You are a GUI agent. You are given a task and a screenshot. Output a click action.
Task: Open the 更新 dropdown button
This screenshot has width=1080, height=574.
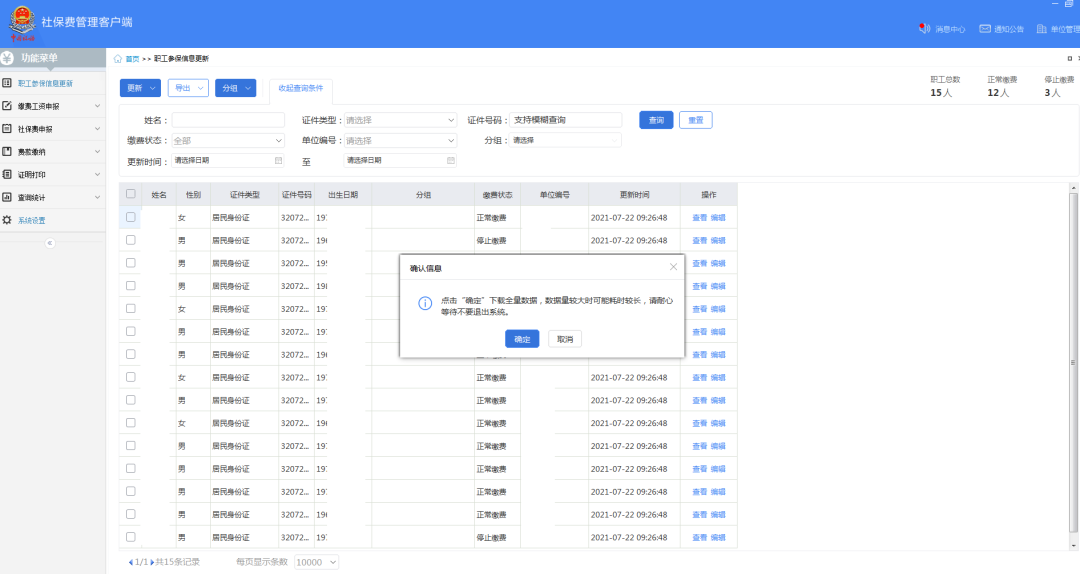141,88
